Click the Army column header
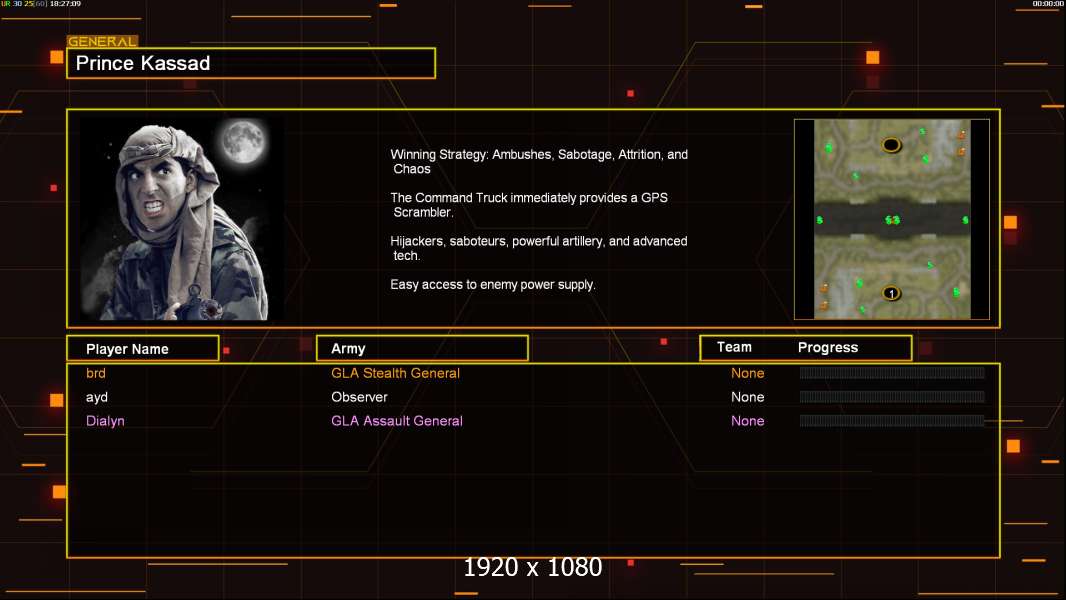The image size is (1066, 600). tap(422, 349)
